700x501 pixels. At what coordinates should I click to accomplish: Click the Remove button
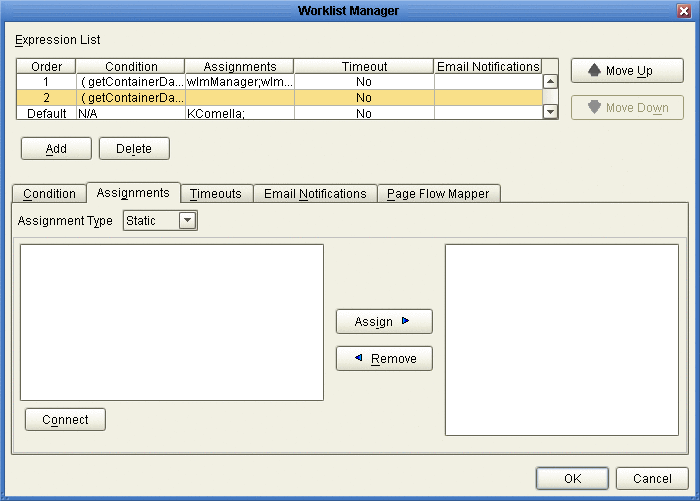click(384, 359)
